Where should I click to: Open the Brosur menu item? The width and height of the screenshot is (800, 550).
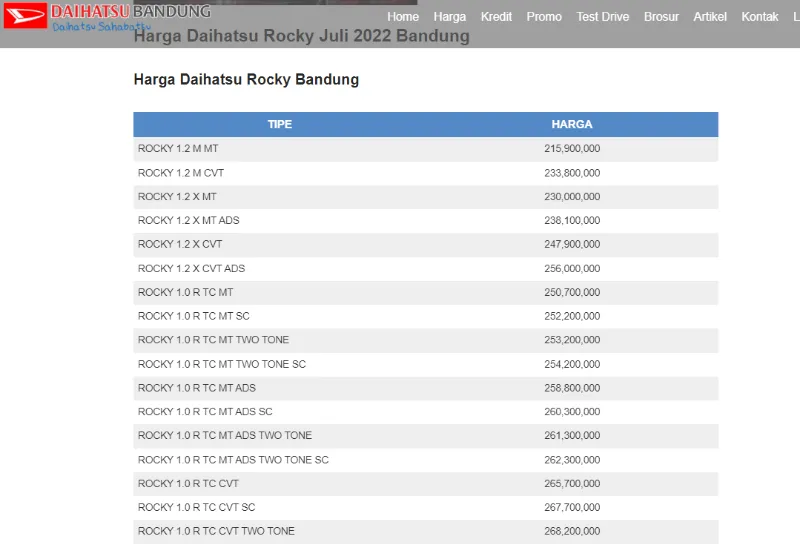(661, 17)
